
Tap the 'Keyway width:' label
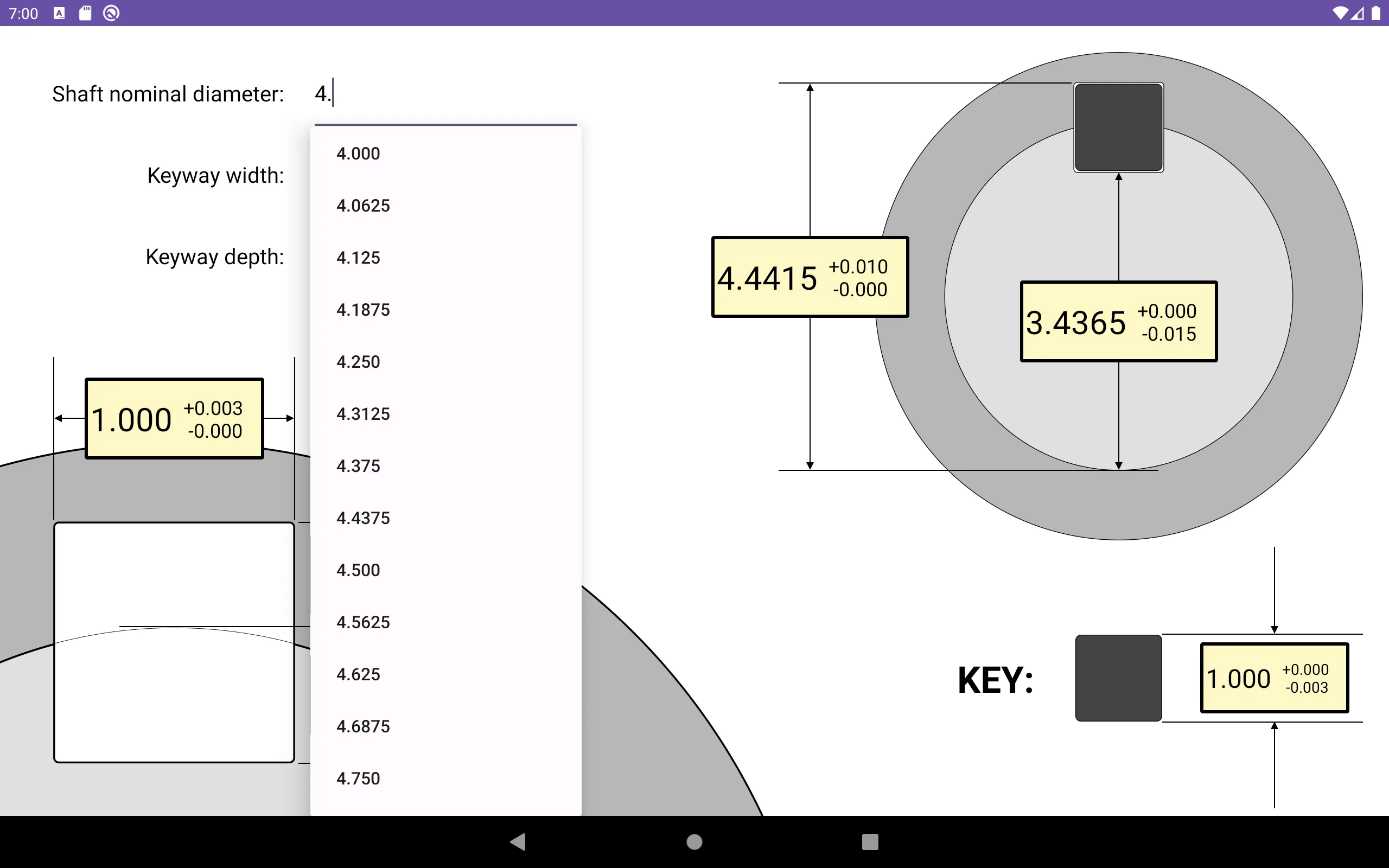(216, 176)
